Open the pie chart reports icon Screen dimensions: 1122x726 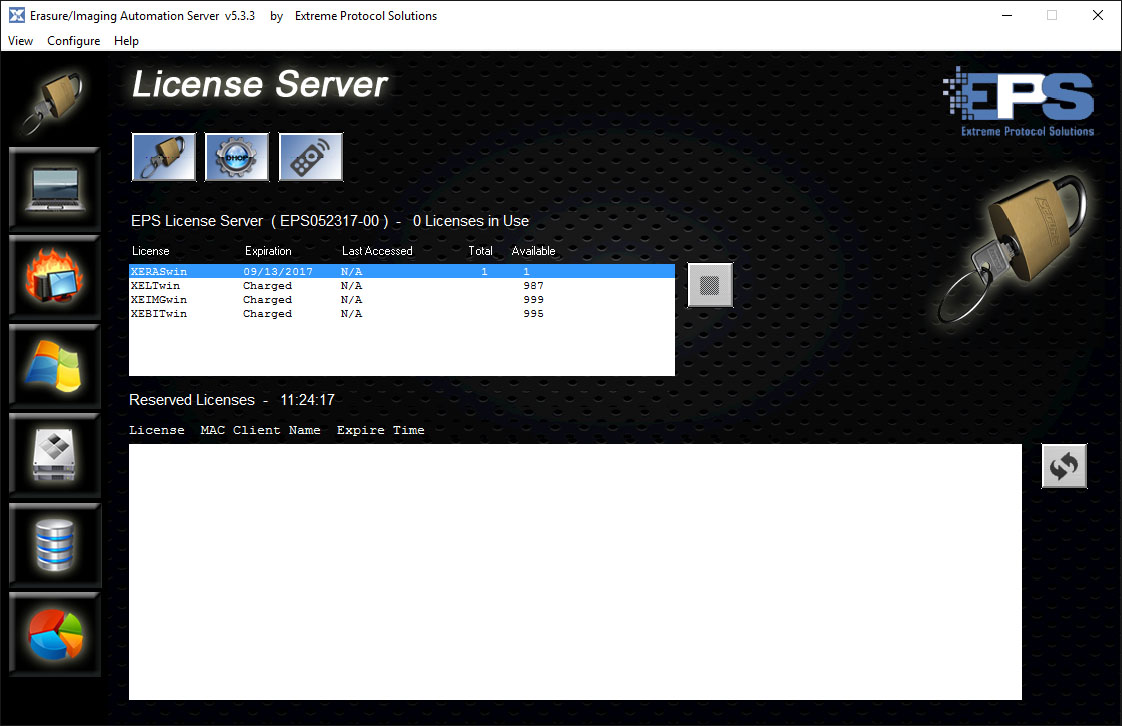click(55, 634)
